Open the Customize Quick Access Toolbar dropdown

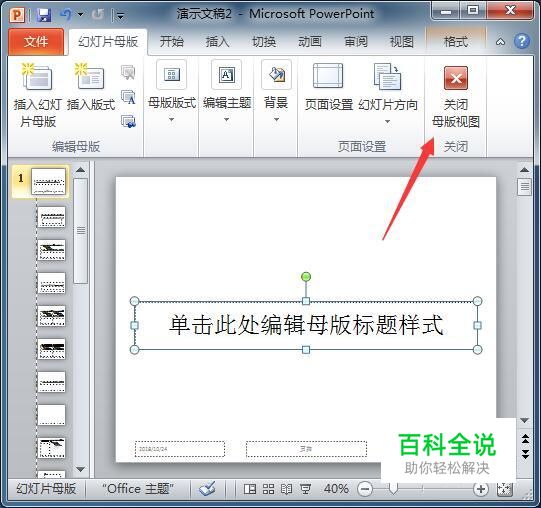click(x=120, y=15)
